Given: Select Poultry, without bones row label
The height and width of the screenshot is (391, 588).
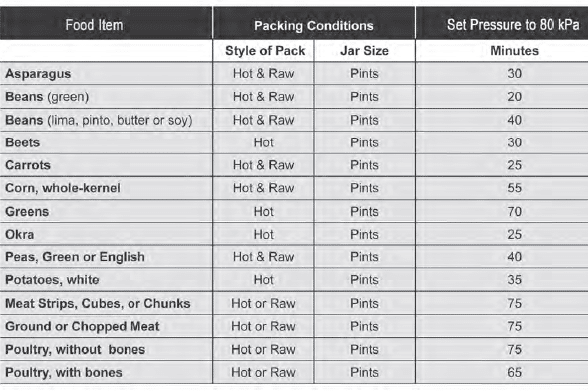Looking at the screenshot, I should coord(75,349).
